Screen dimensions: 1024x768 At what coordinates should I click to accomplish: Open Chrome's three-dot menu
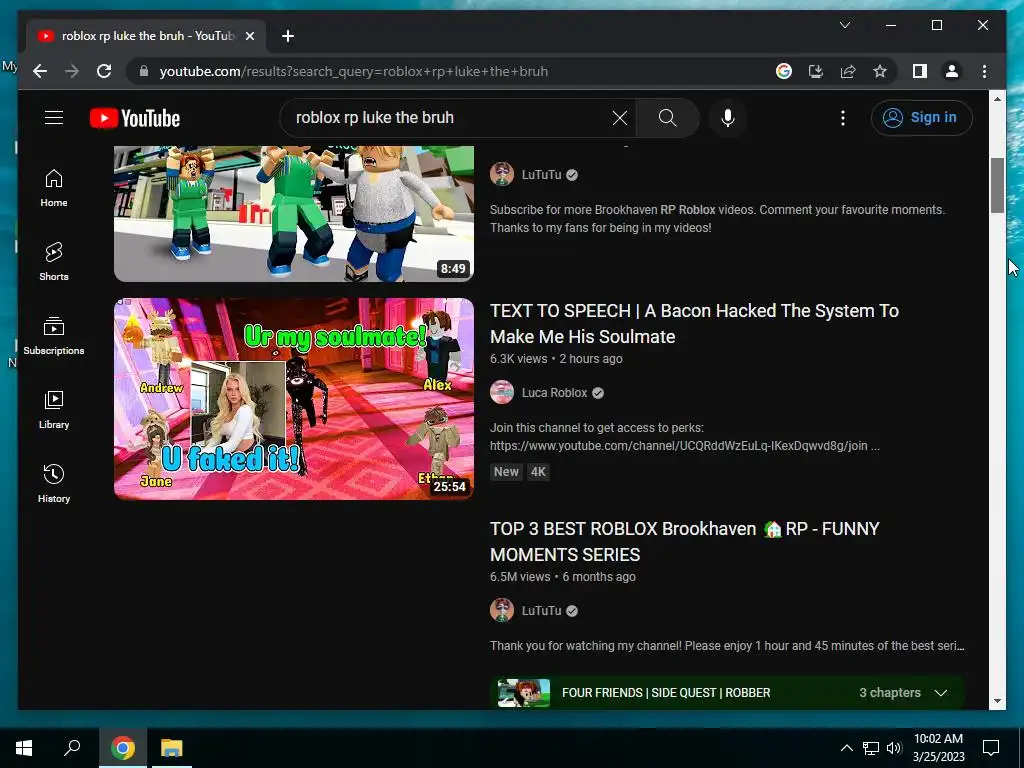pyautogui.click(x=984, y=71)
